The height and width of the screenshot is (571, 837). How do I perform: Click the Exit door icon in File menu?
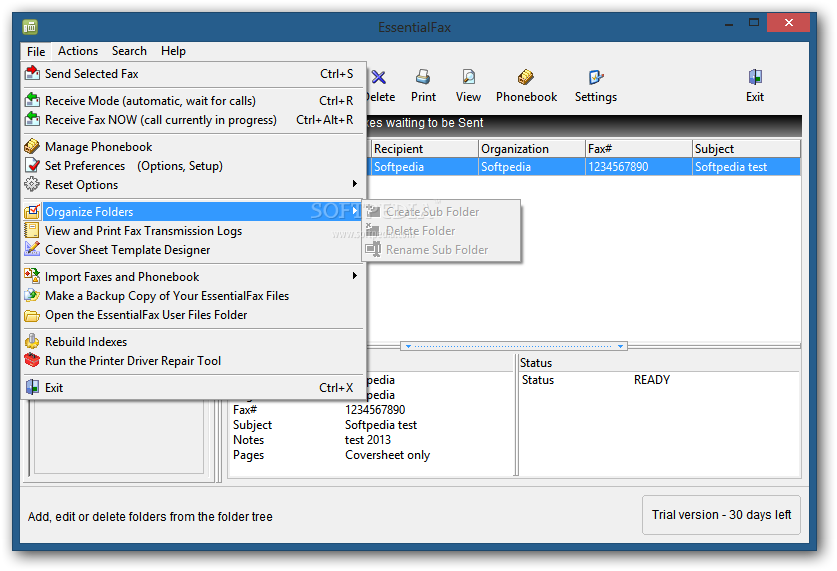32,387
